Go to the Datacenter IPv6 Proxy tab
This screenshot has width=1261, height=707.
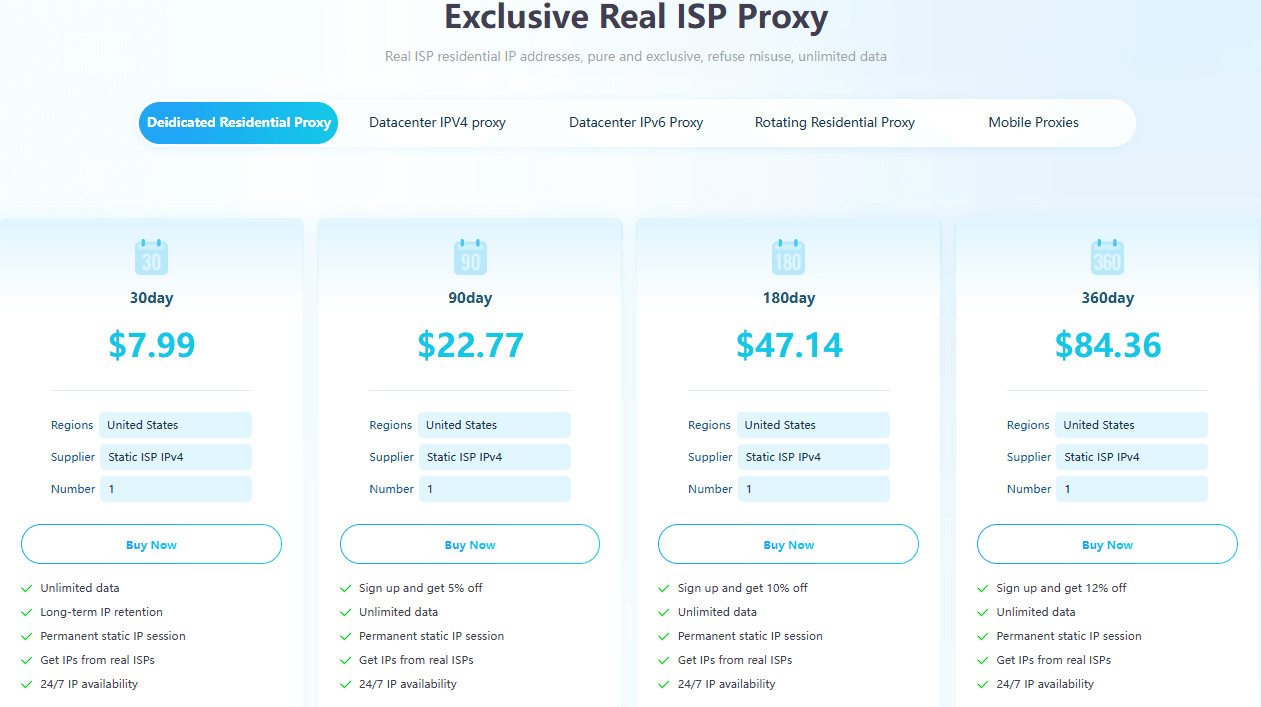coord(636,123)
